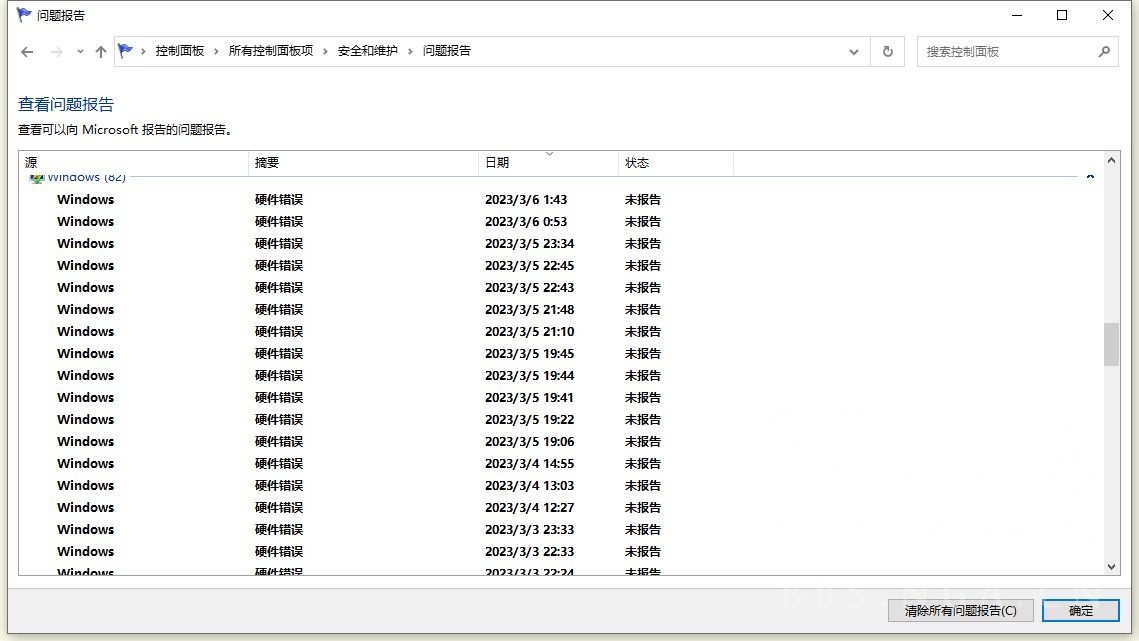Click the Windows (82) group icon
1139x641 pixels.
coord(38,176)
